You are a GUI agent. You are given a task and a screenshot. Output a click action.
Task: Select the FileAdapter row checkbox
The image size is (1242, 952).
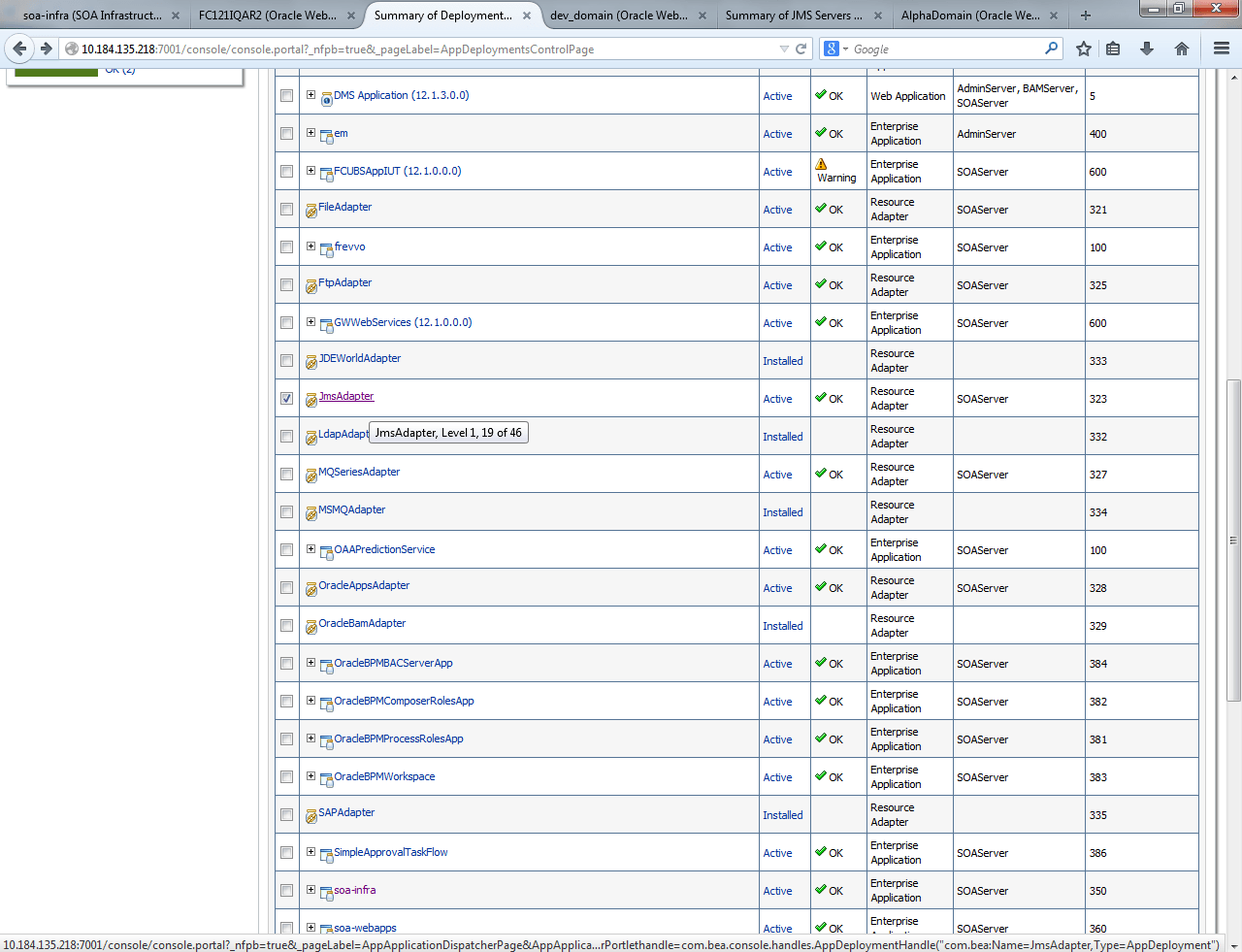(x=286, y=209)
